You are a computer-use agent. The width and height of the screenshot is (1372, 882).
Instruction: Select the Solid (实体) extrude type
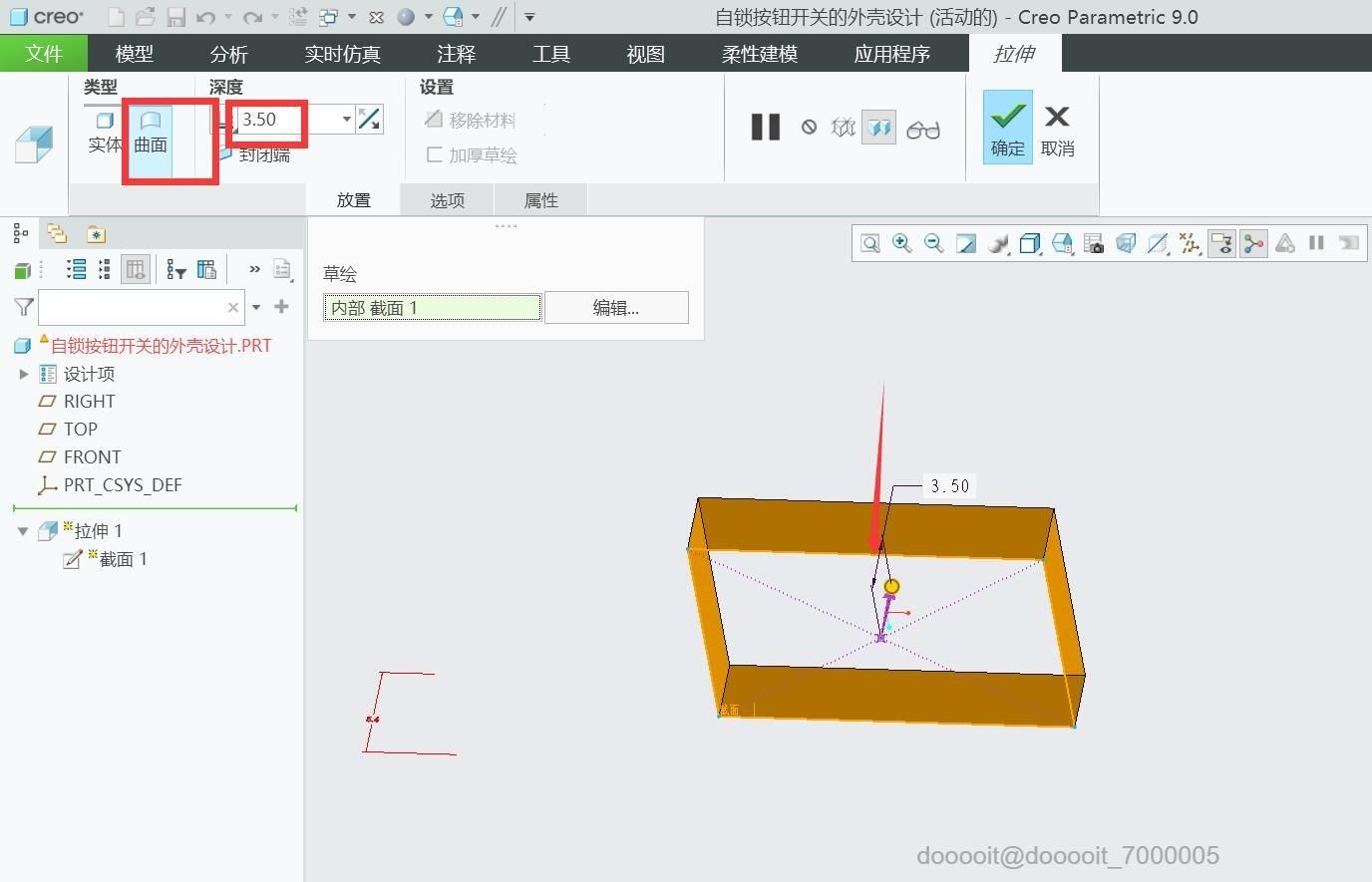point(105,133)
